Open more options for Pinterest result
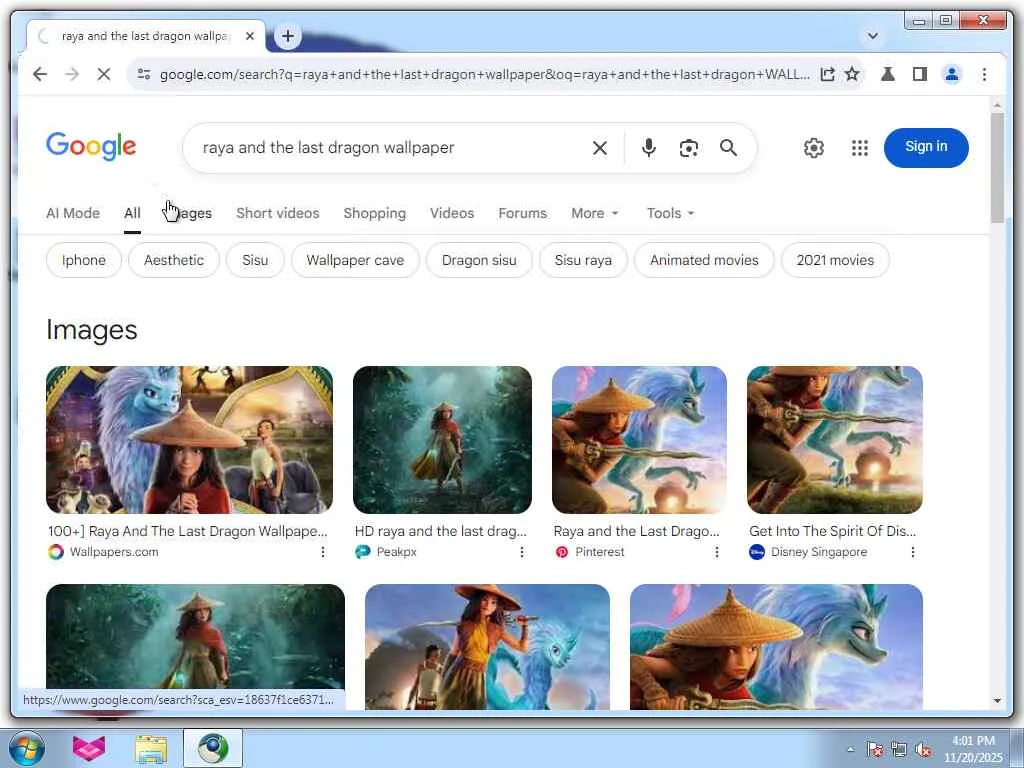This screenshot has width=1024, height=768. point(716,552)
